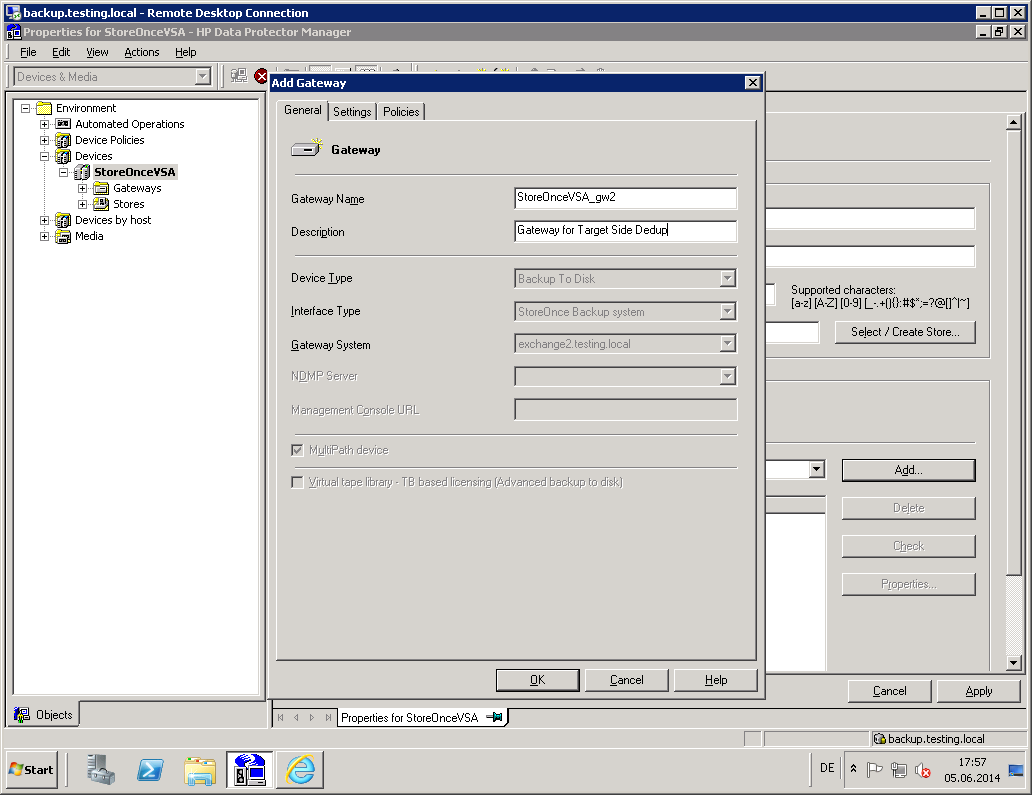The height and width of the screenshot is (795, 1032).
Task: Expand the Gateways node
Action: pyautogui.click(x=83, y=188)
